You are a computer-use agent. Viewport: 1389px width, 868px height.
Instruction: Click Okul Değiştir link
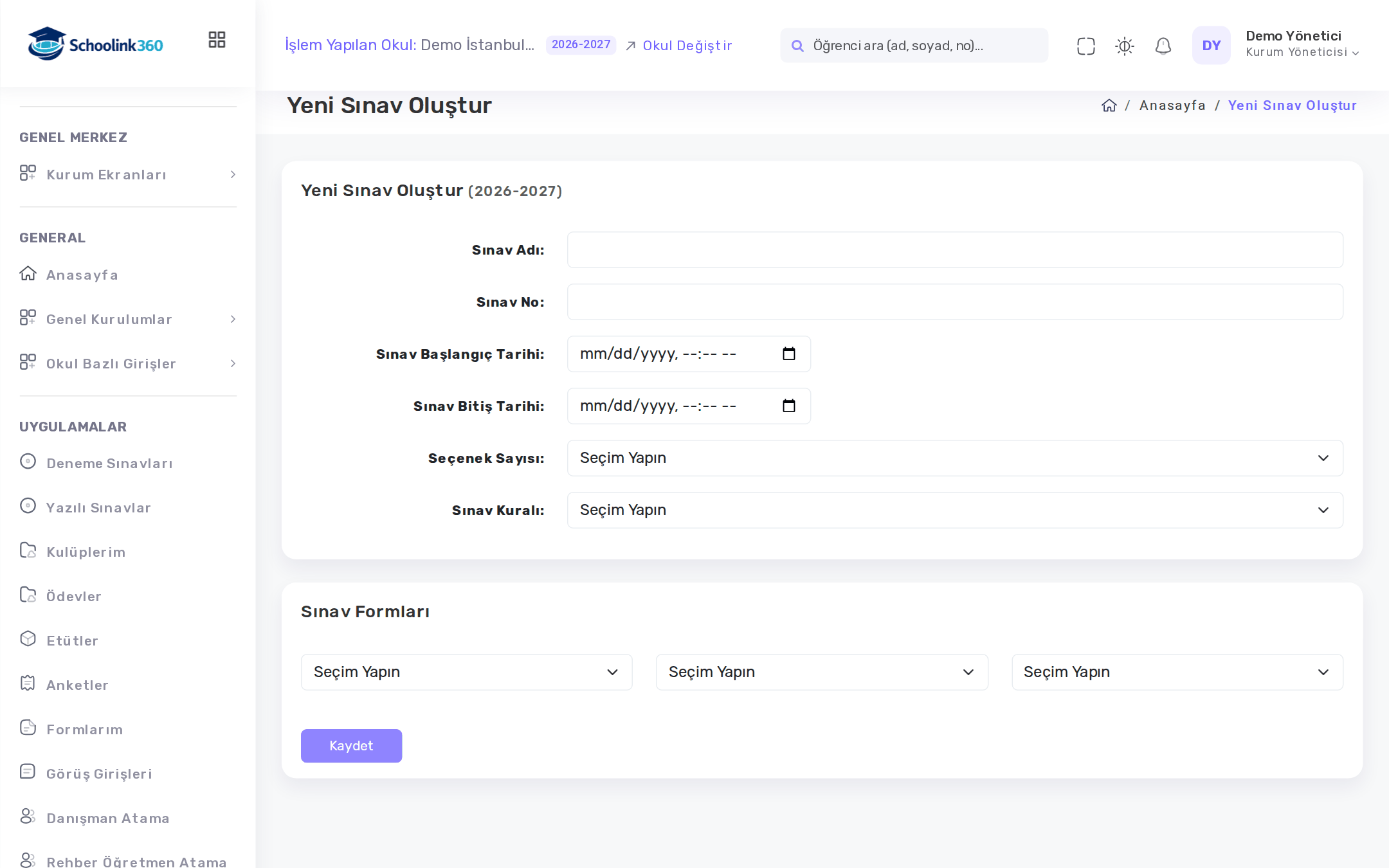(x=679, y=46)
